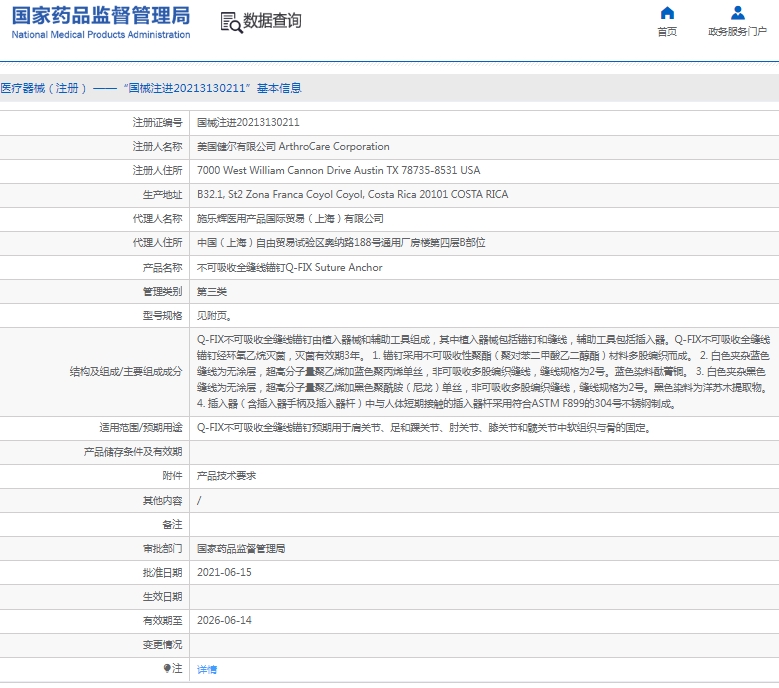Click the slash value in 其他内容 row
Viewport: 779px width, 688px height.
pyautogui.click(x=199, y=500)
